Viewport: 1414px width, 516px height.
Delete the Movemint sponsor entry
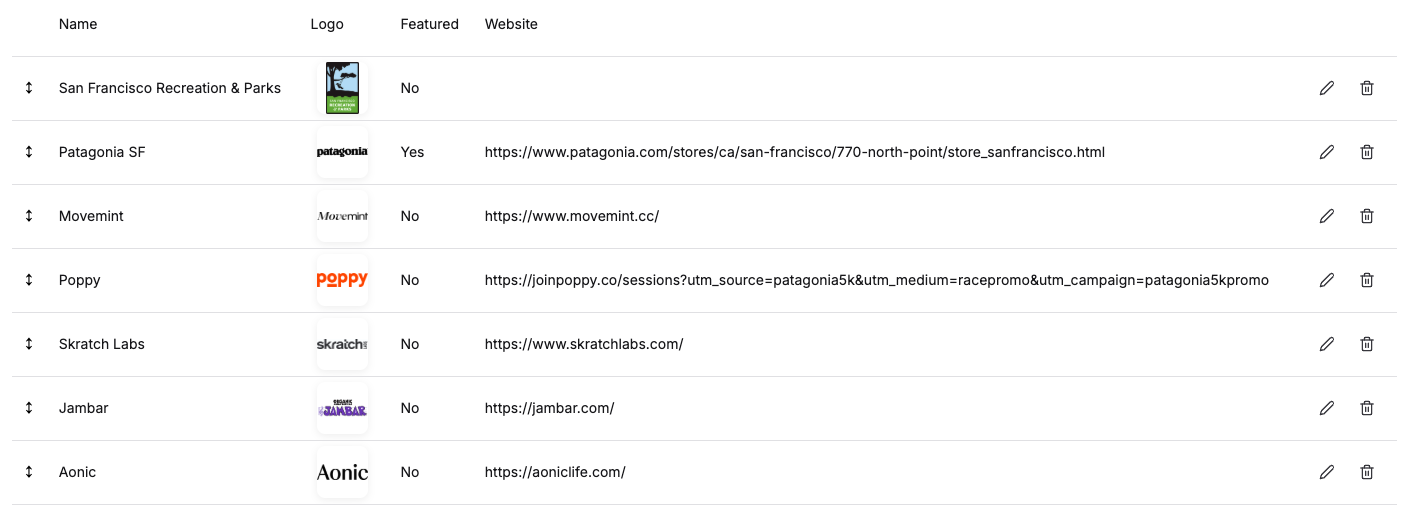click(1367, 216)
